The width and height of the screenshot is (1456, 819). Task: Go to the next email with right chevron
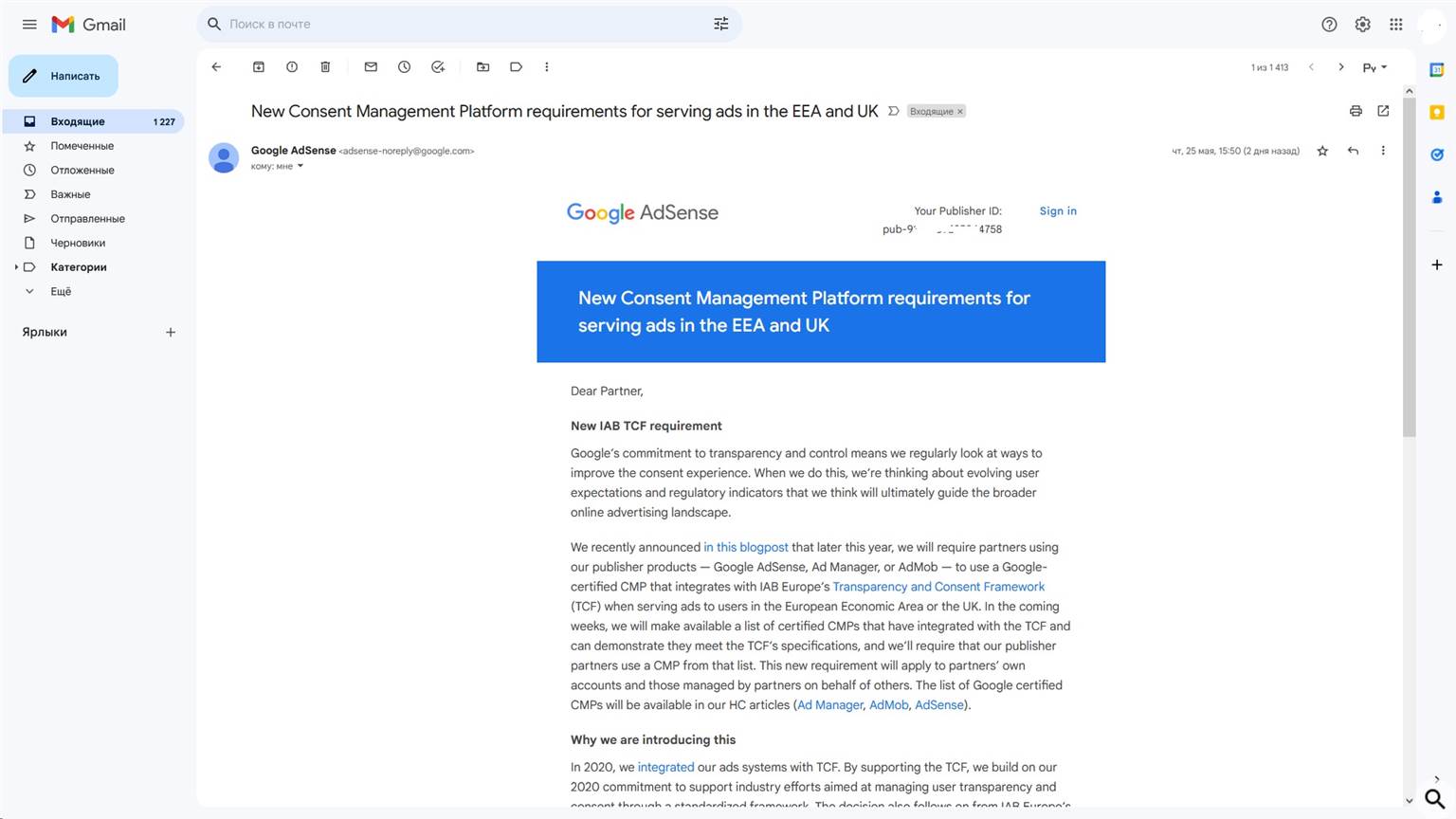(1340, 67)
